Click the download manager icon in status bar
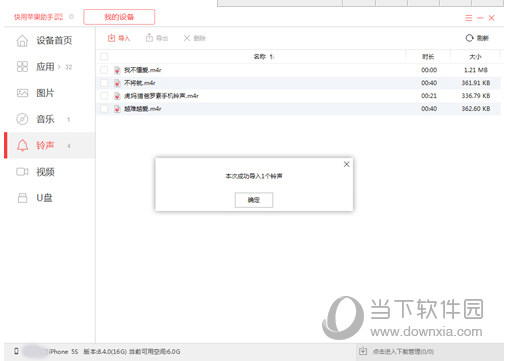The height and width of the screenshot is (361, 507). pyautogui.click(x=363, y=351)
